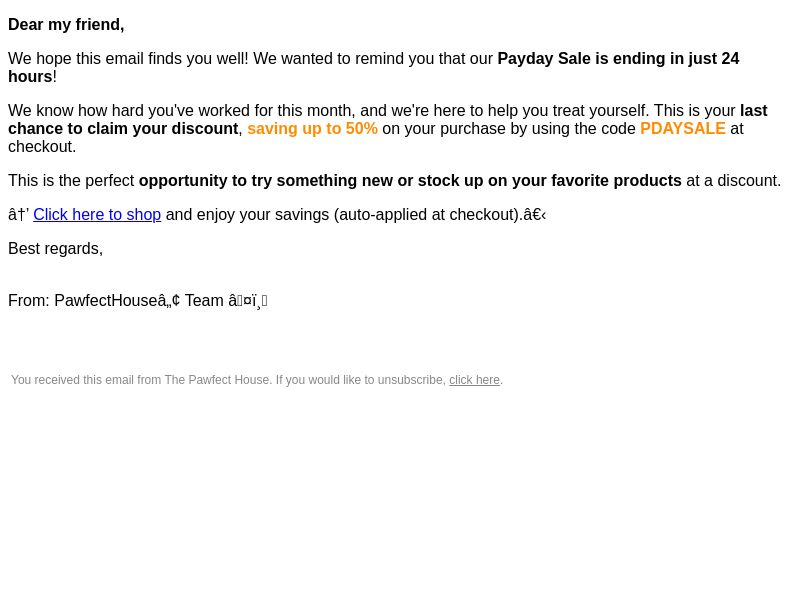Click the trademark symbol after PawfectHouse
Viewport: 800px width, 600px height.
169,301
